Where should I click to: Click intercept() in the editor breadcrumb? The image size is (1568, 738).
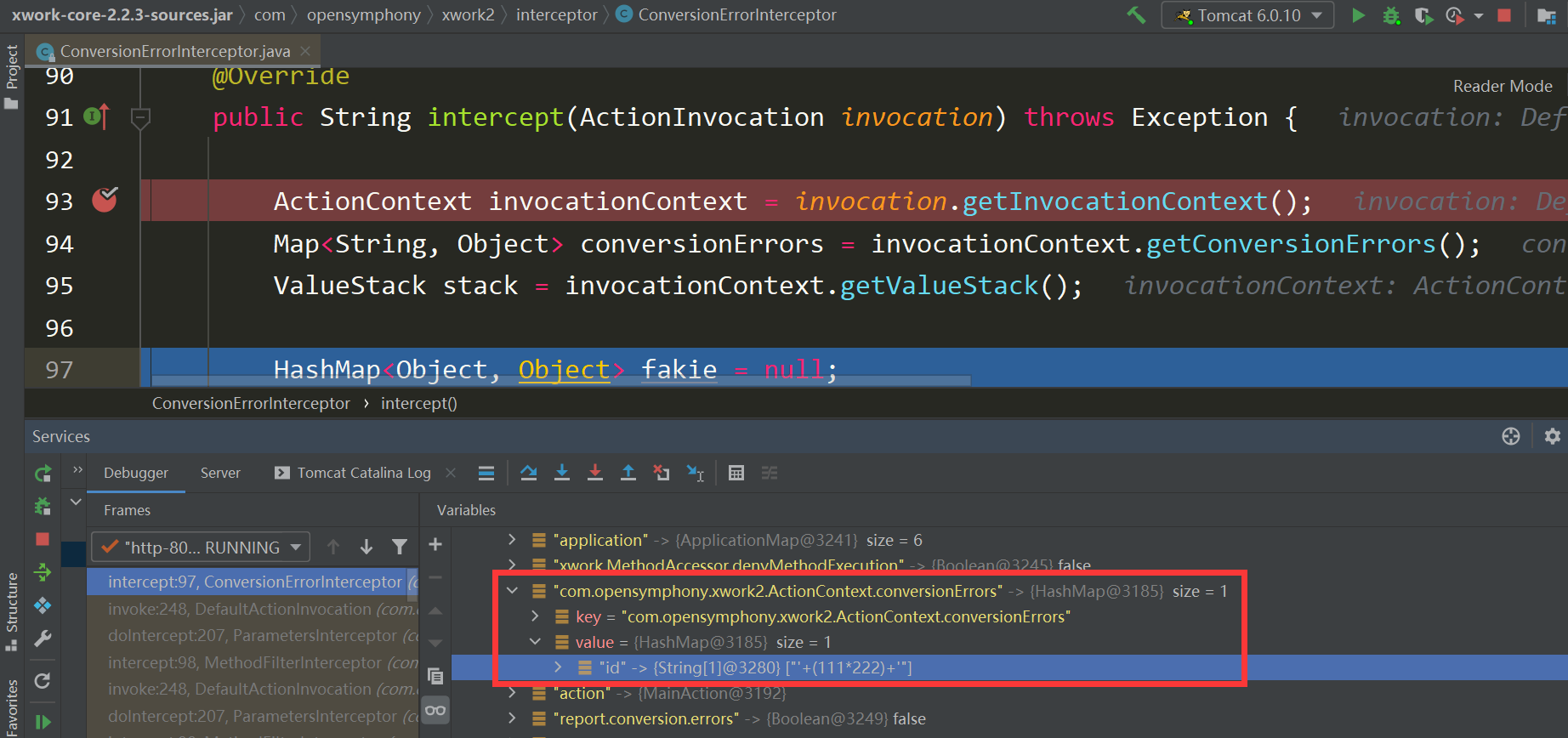419,403
